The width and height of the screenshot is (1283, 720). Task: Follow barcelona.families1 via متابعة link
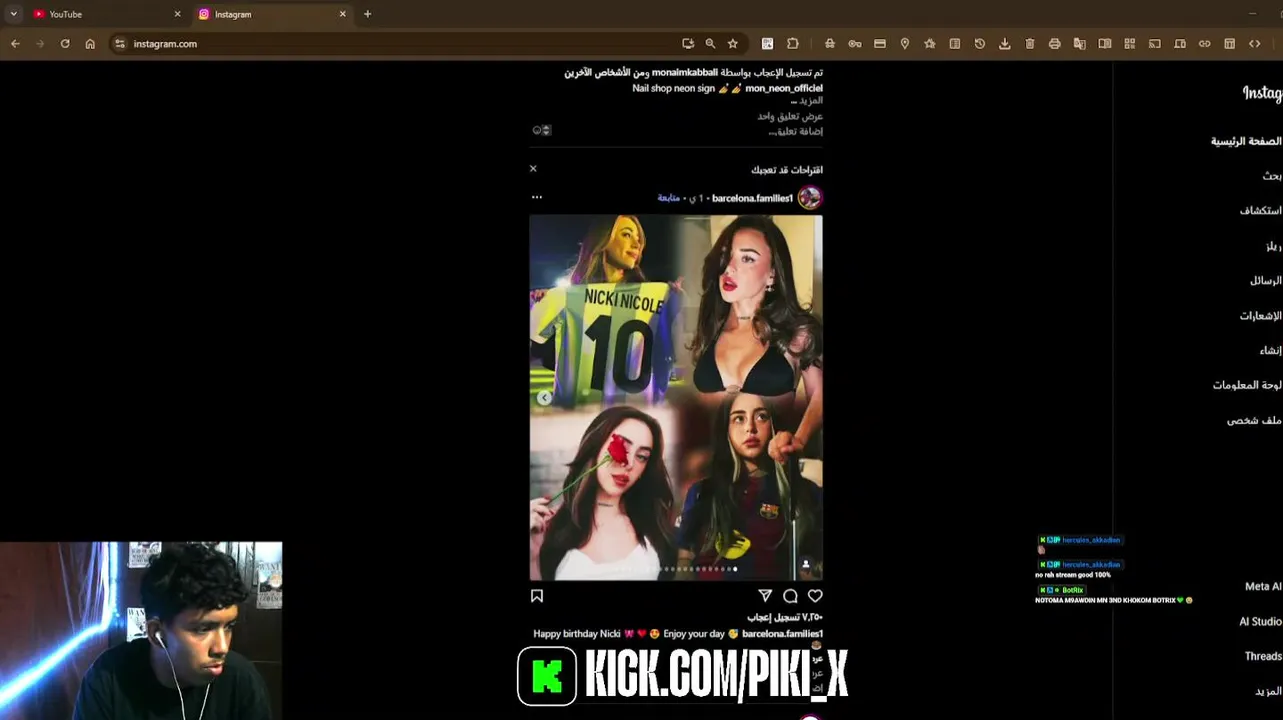click(x=669, y=198)
